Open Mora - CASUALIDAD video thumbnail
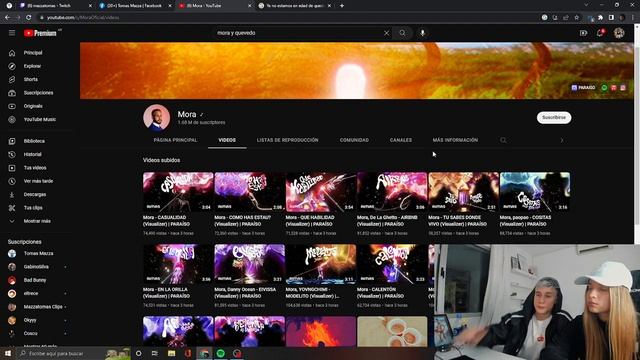 click(x=178, y=192)
